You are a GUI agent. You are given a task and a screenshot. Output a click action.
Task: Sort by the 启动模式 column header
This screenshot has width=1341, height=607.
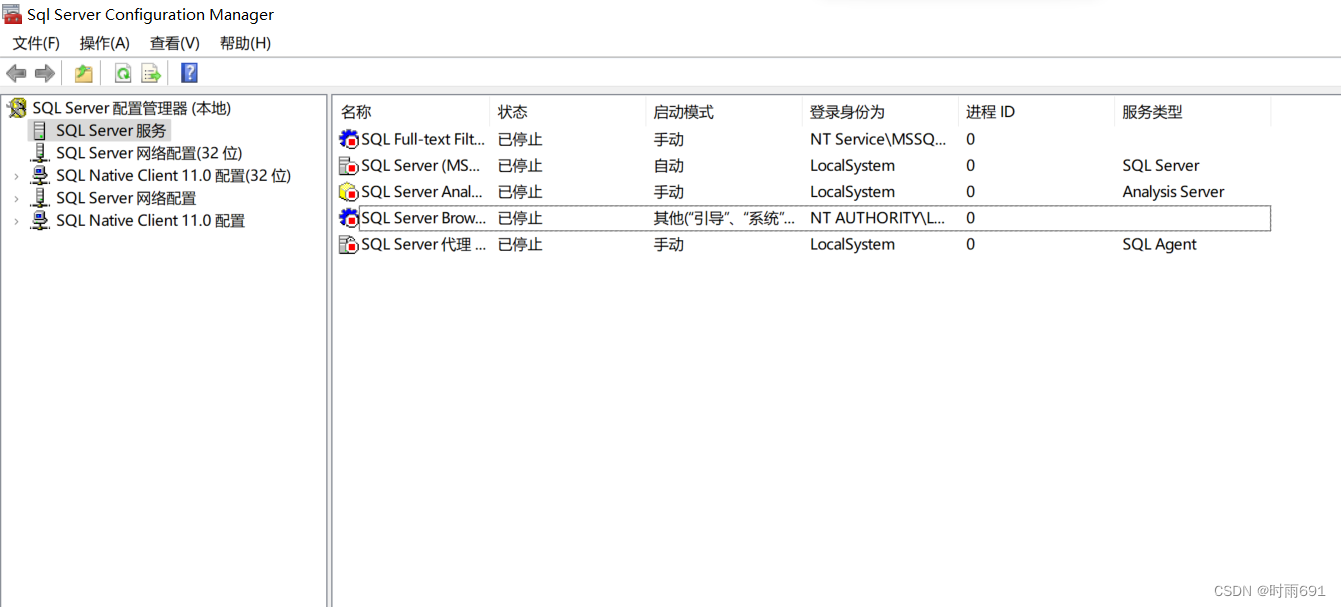point(724,112)
